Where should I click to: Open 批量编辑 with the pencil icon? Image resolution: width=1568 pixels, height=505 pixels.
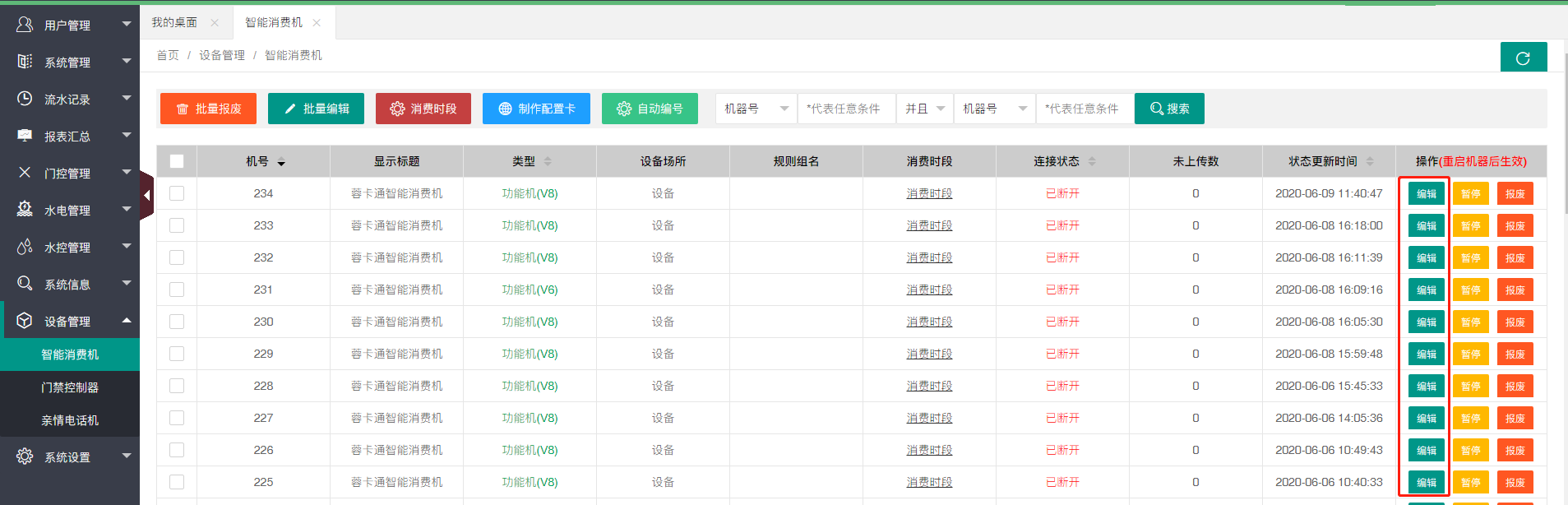click(316, 109)
